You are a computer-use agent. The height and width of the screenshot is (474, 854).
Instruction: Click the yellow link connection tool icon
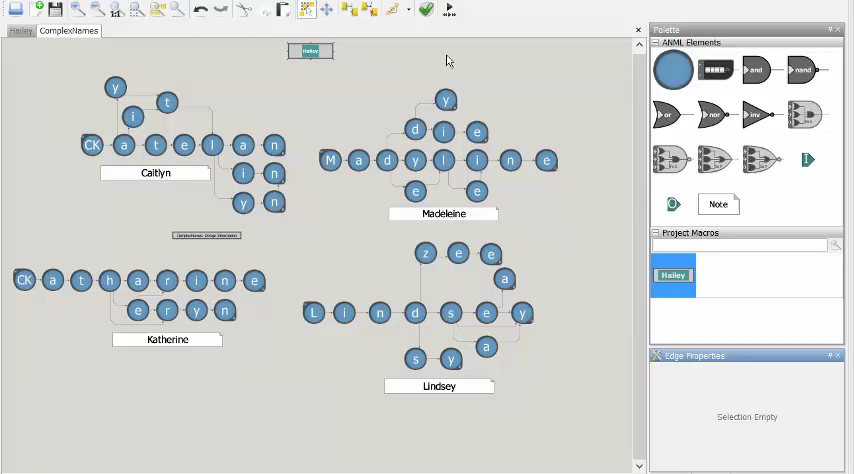pos(393,9)
